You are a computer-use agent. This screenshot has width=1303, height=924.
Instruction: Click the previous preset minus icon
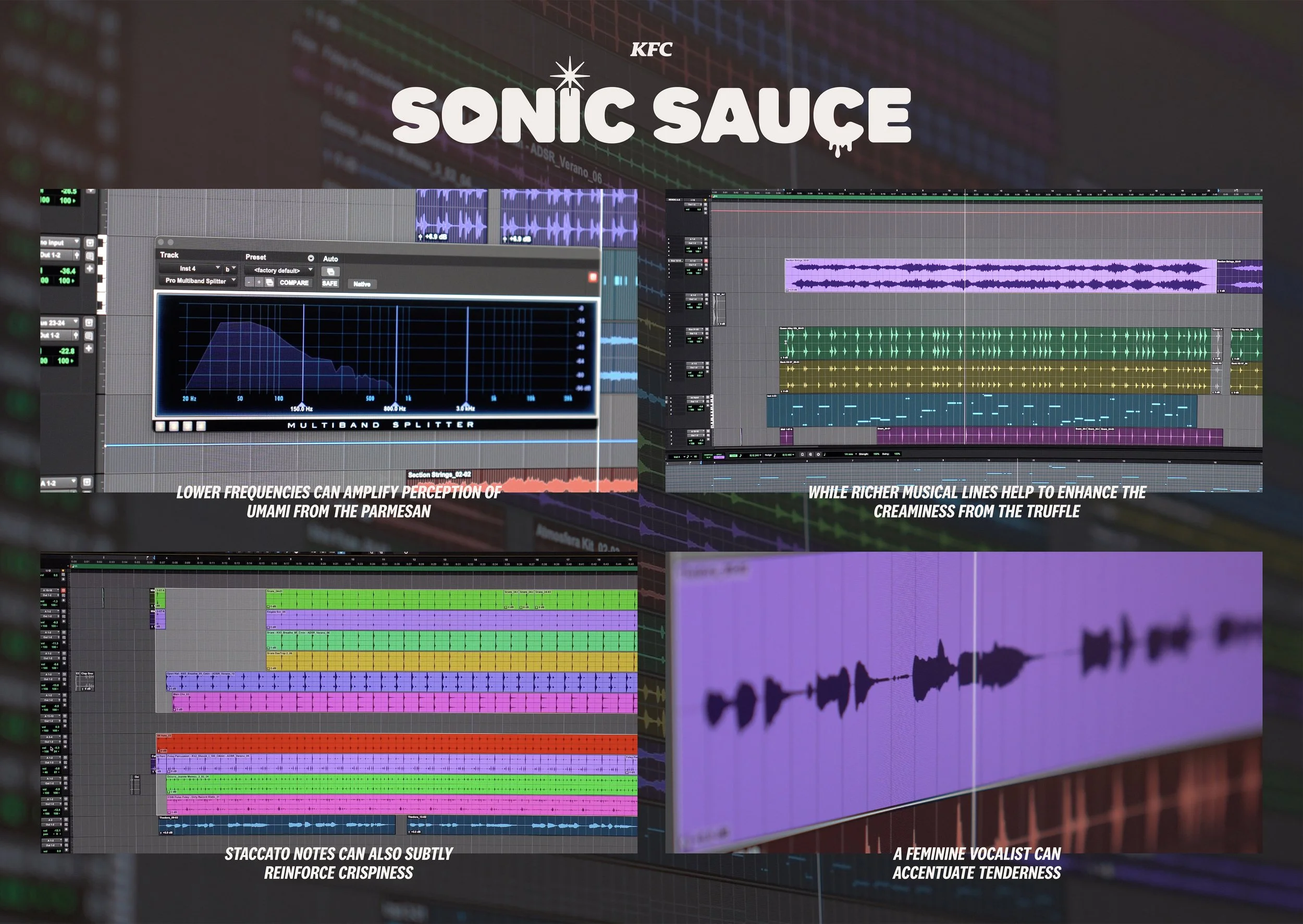tap(249, 282)
